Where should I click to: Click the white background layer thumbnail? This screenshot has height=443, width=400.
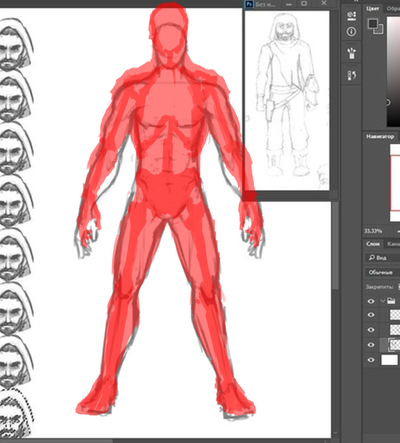coord(390,360)
